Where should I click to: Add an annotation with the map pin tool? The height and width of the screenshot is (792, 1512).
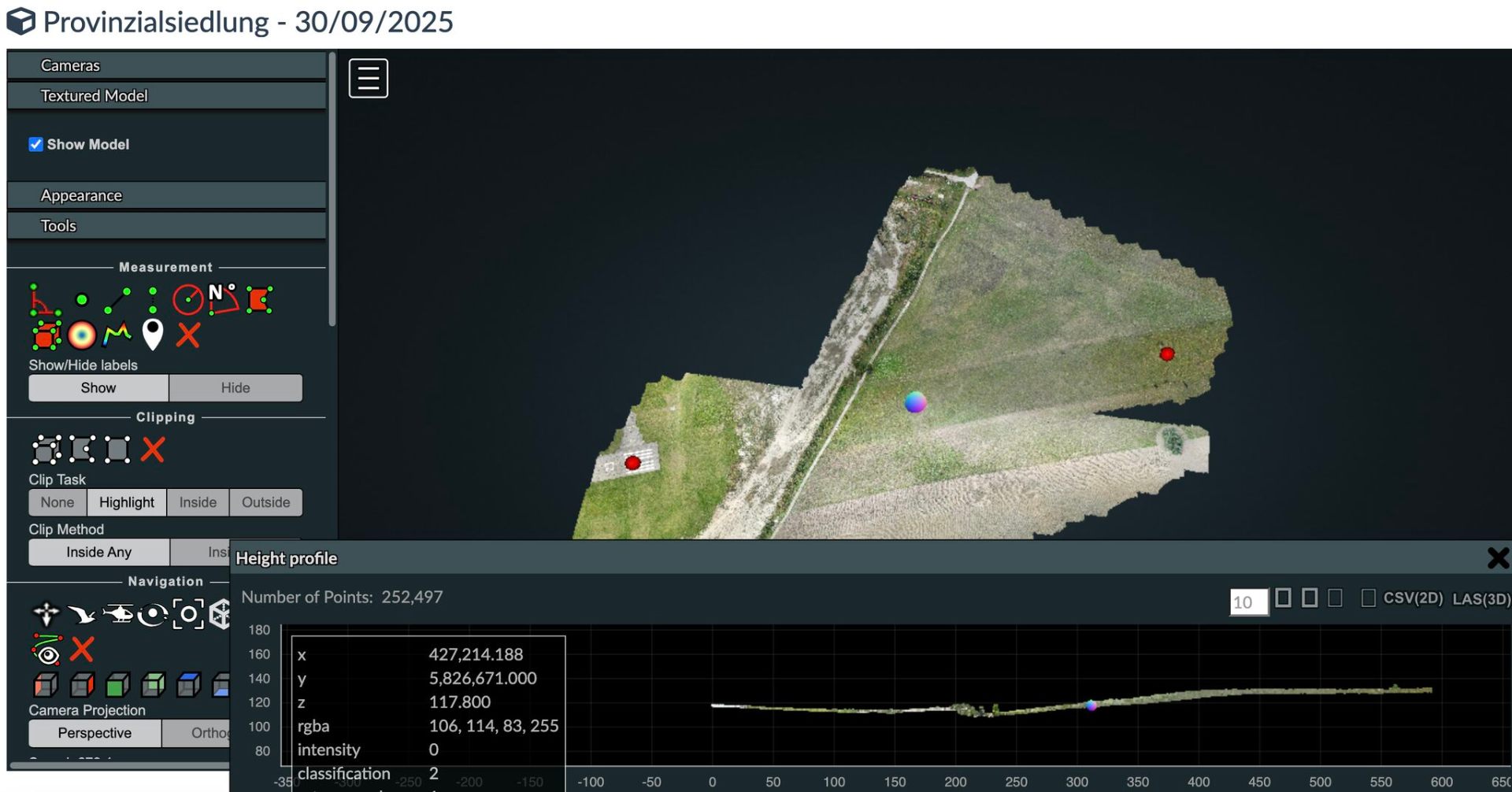(153, 335)
